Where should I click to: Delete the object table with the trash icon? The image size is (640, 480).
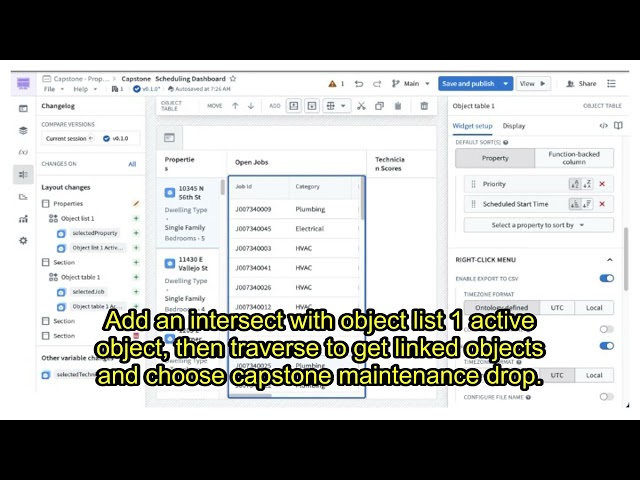tap(424, 106)
